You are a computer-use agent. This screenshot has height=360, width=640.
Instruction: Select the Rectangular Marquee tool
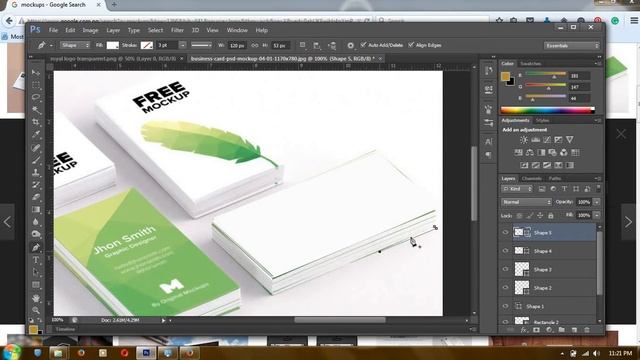coord(36,85)
